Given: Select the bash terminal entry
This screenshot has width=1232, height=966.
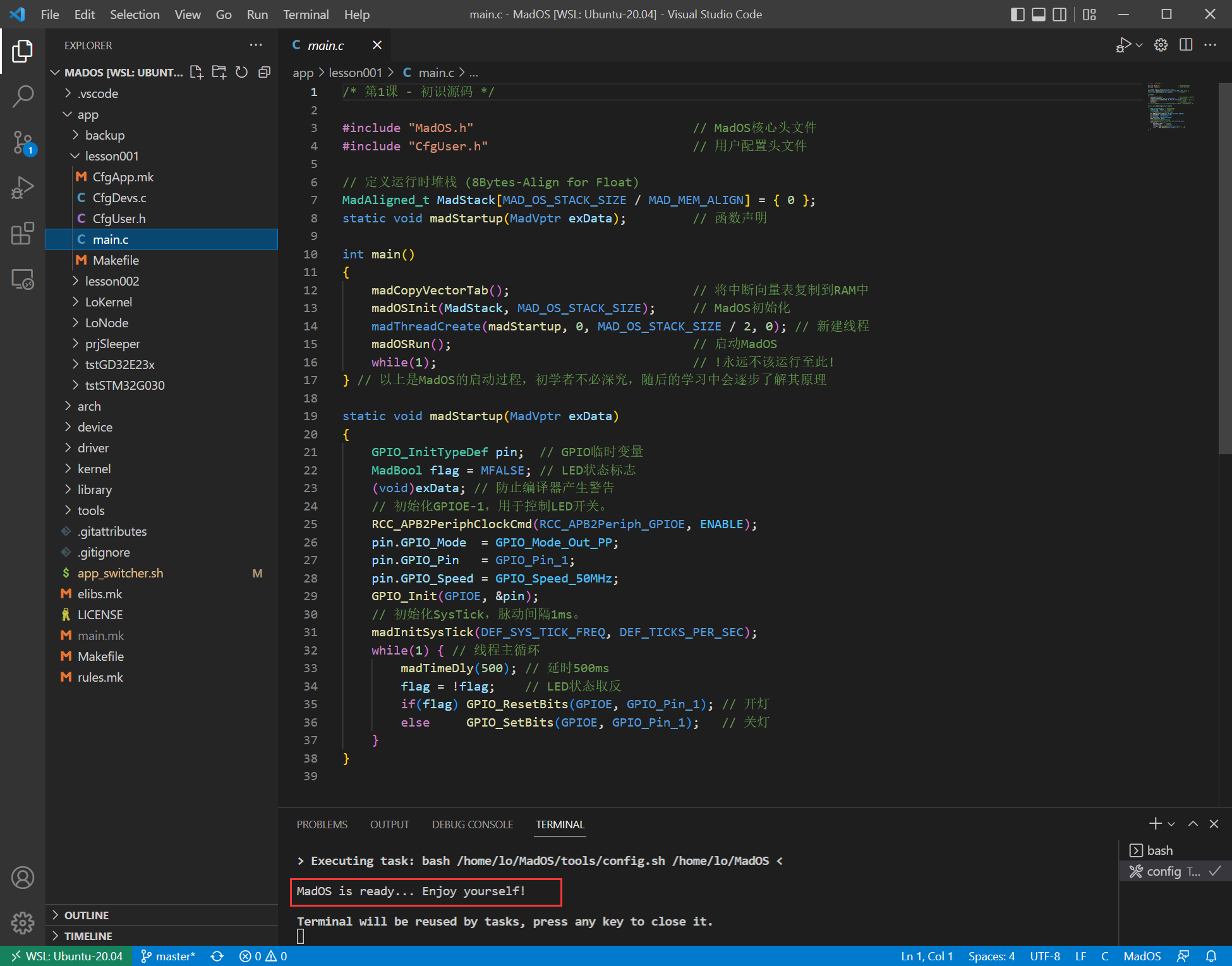Looking at the screenshot, I should [x=1175, y=850].
